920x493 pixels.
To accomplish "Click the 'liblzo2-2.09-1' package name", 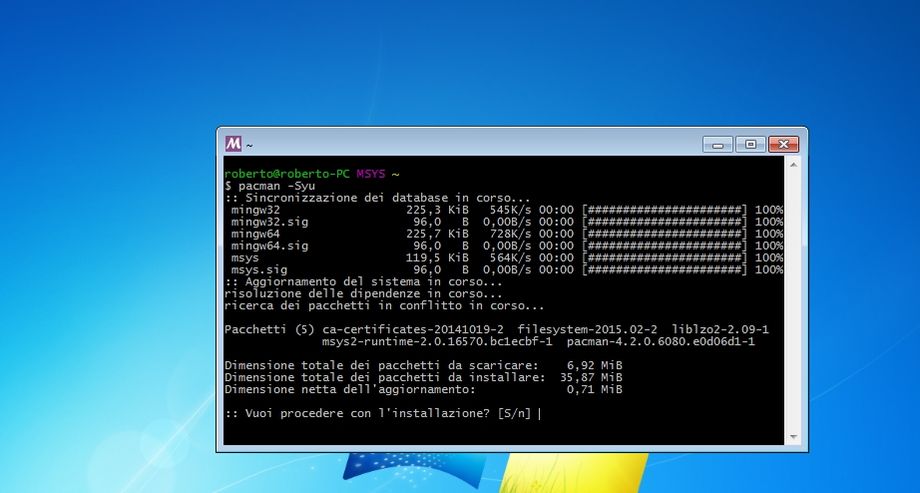I will (x=720, y=329).
